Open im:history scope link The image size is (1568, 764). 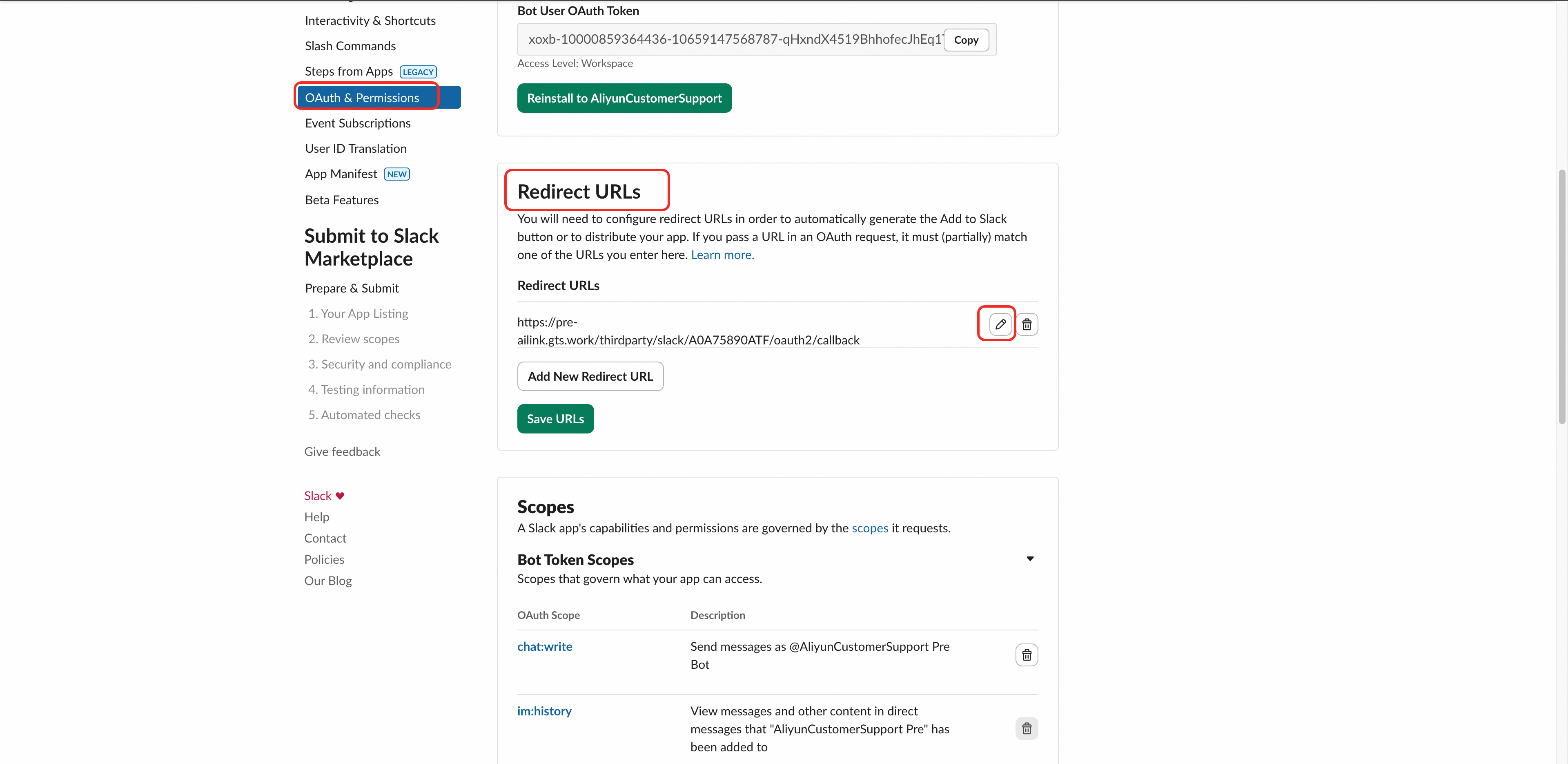[x=544, y=711]
